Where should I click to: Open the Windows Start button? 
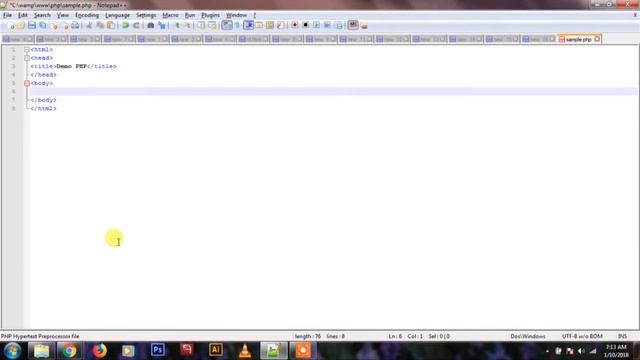13,351
